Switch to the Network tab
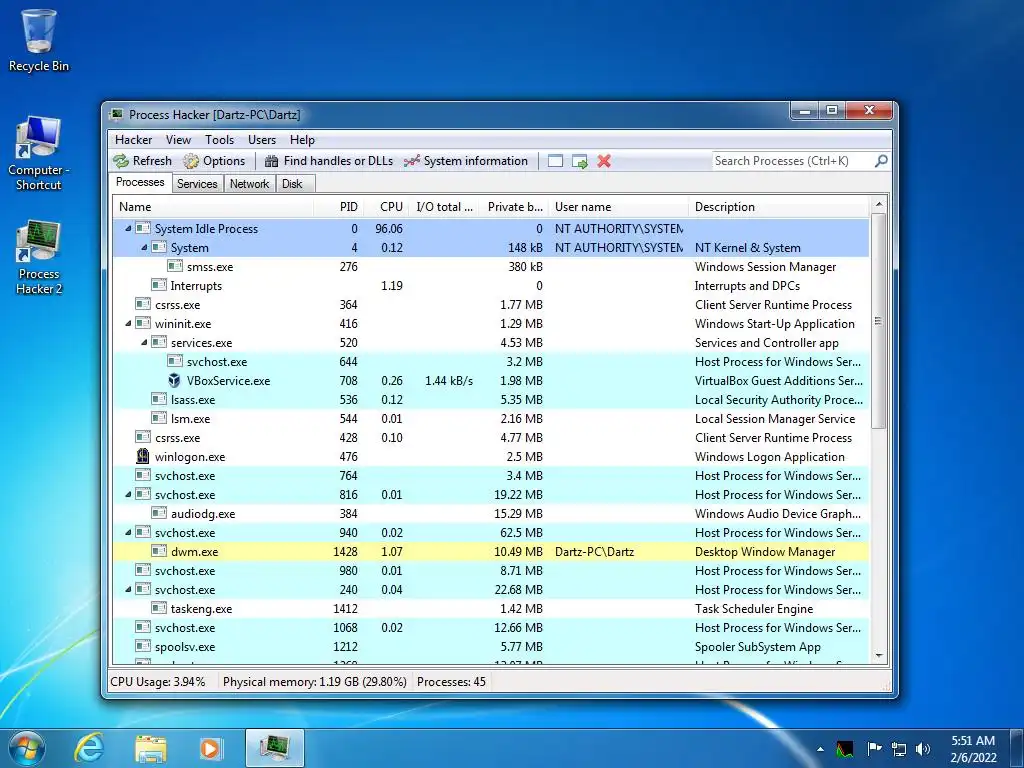Image resolution: width=1024 pixels, height=768 pixels. (249, 184)
